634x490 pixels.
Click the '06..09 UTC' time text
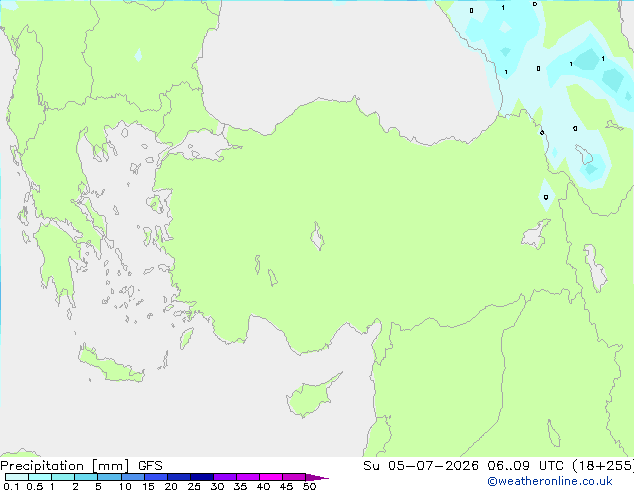coord(525,466)
